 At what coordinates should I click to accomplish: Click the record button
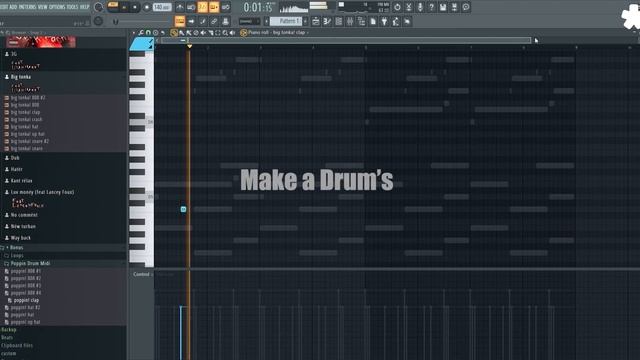click(x=147, y=7)
